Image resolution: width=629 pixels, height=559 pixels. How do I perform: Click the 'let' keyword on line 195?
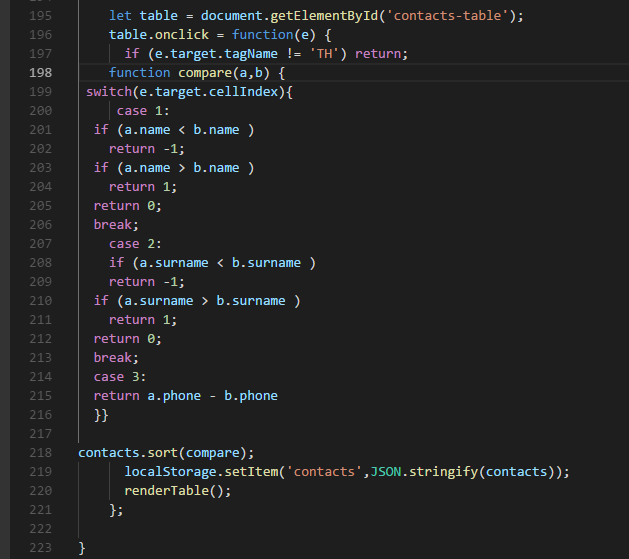click(x=120, y=16)
